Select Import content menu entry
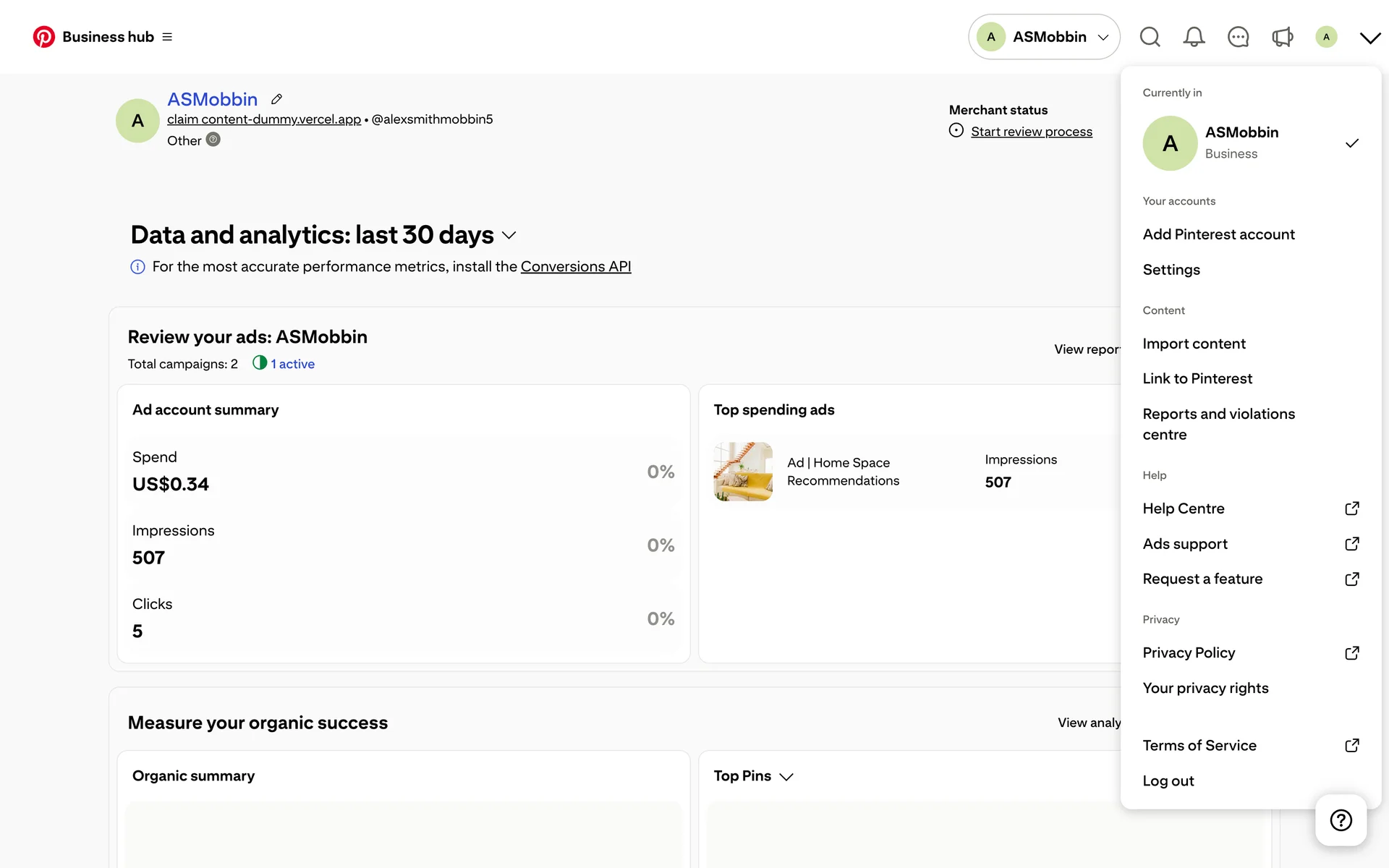 tap(1194, 344)
